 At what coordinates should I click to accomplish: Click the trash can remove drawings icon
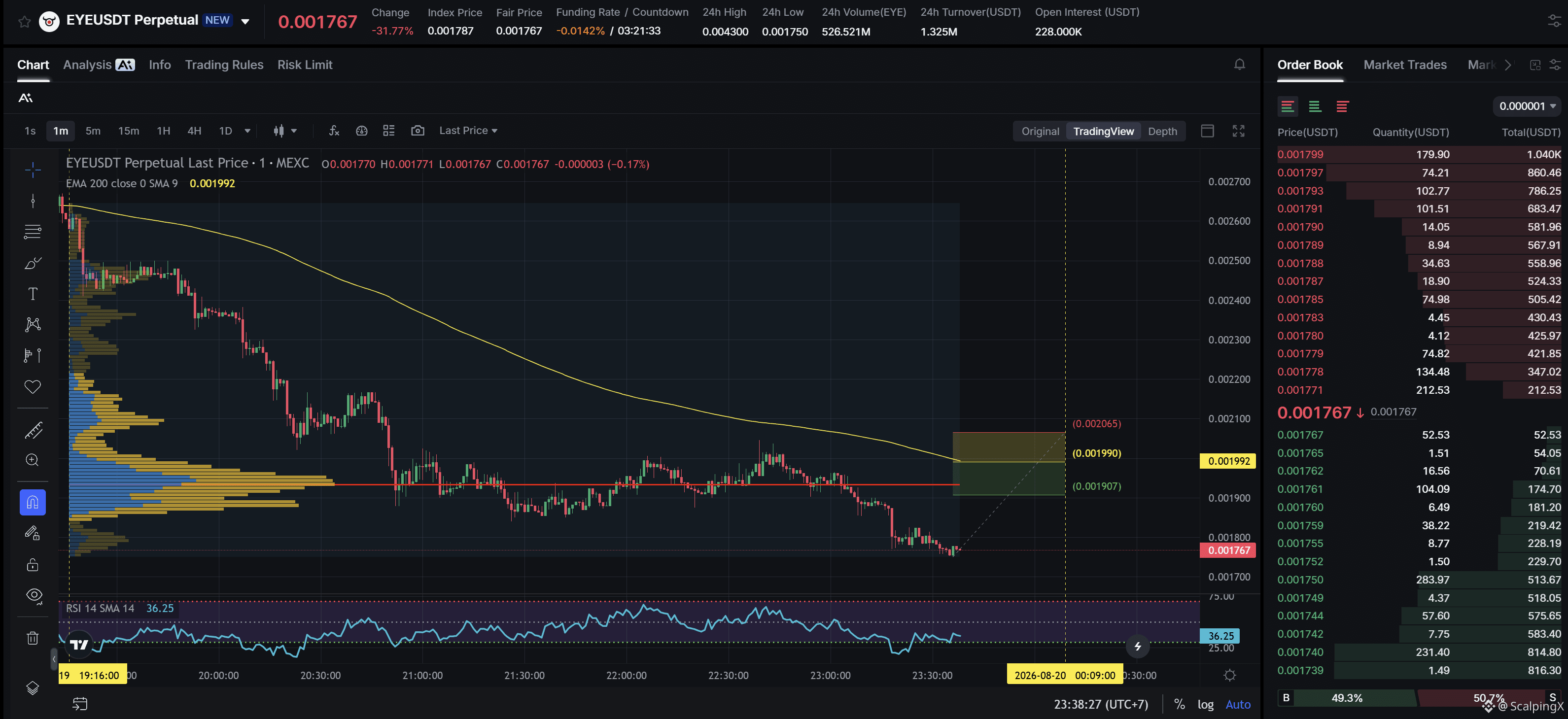tap(33, 638)
